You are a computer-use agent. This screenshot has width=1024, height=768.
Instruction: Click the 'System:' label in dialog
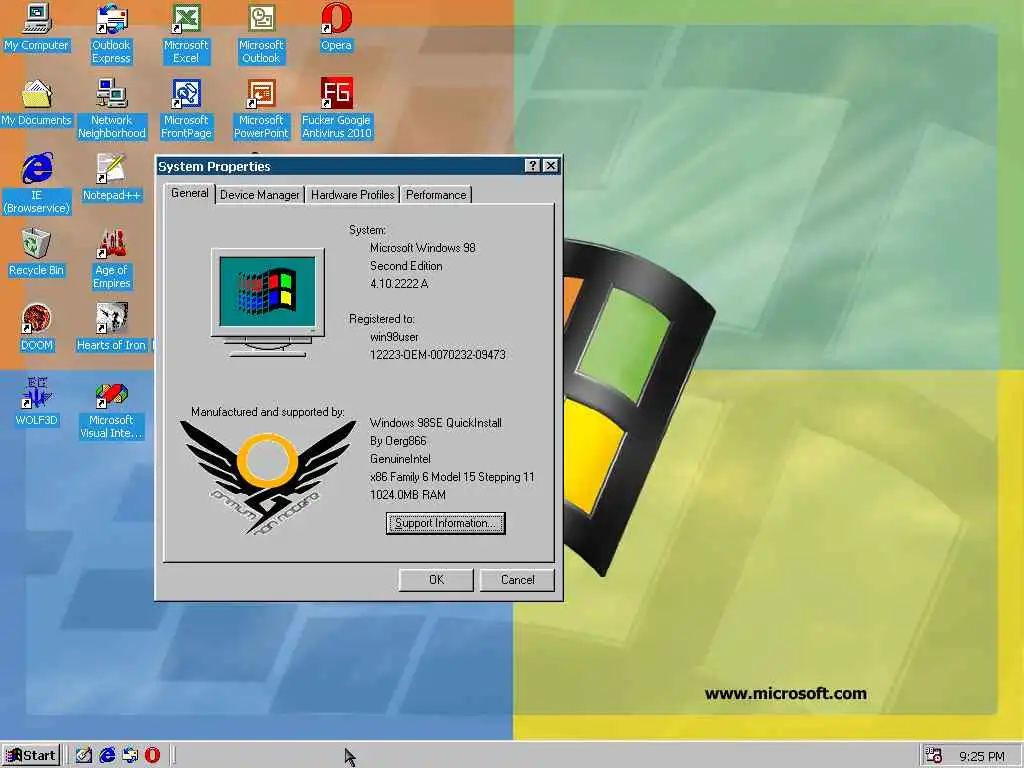pos(367,230)
